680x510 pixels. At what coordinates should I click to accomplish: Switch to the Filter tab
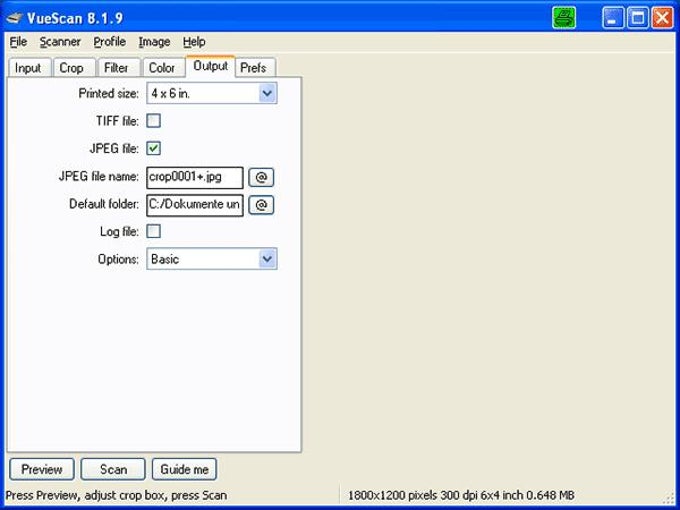(118, 68)
